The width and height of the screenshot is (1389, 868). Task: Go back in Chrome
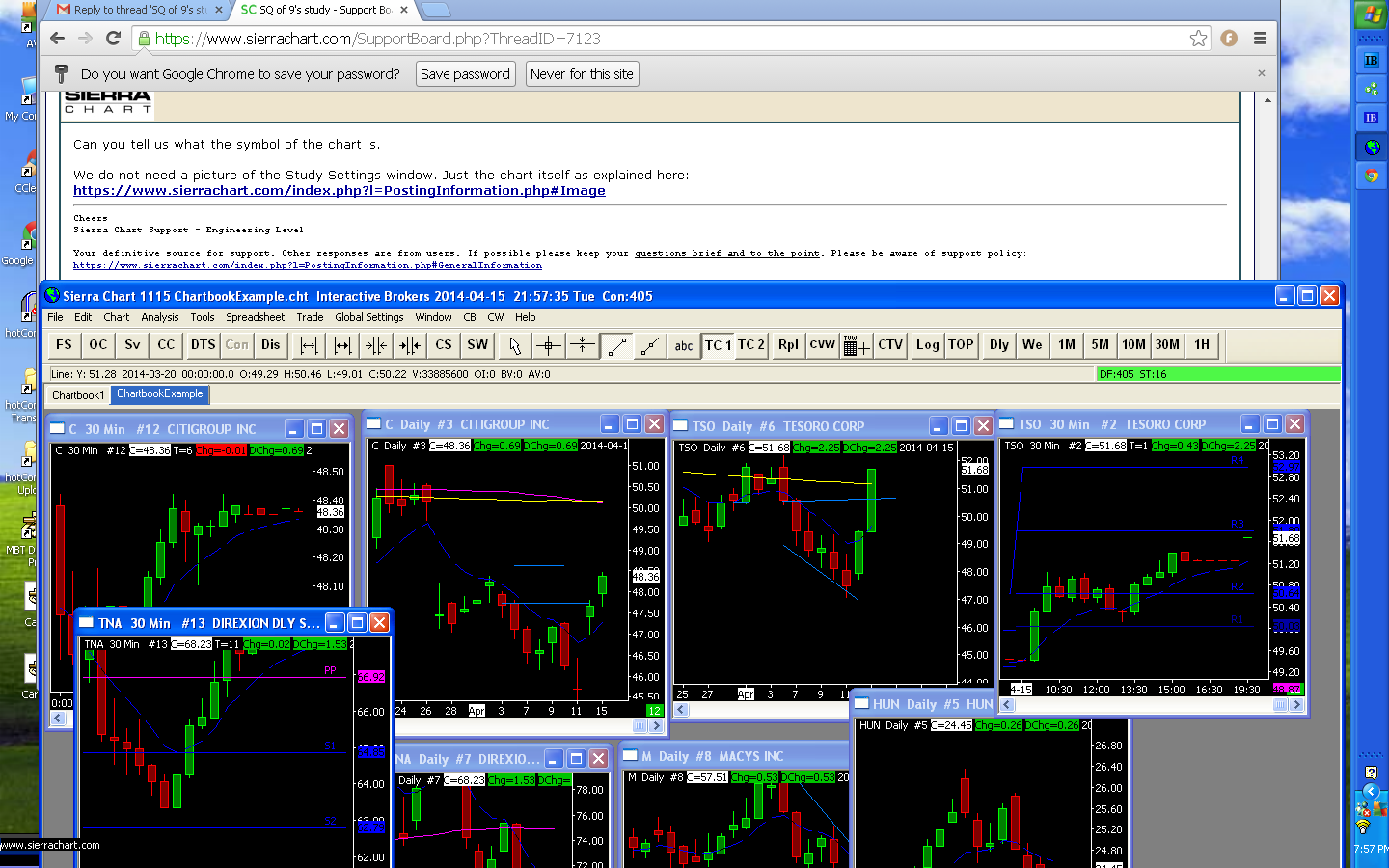pos(57,39)
